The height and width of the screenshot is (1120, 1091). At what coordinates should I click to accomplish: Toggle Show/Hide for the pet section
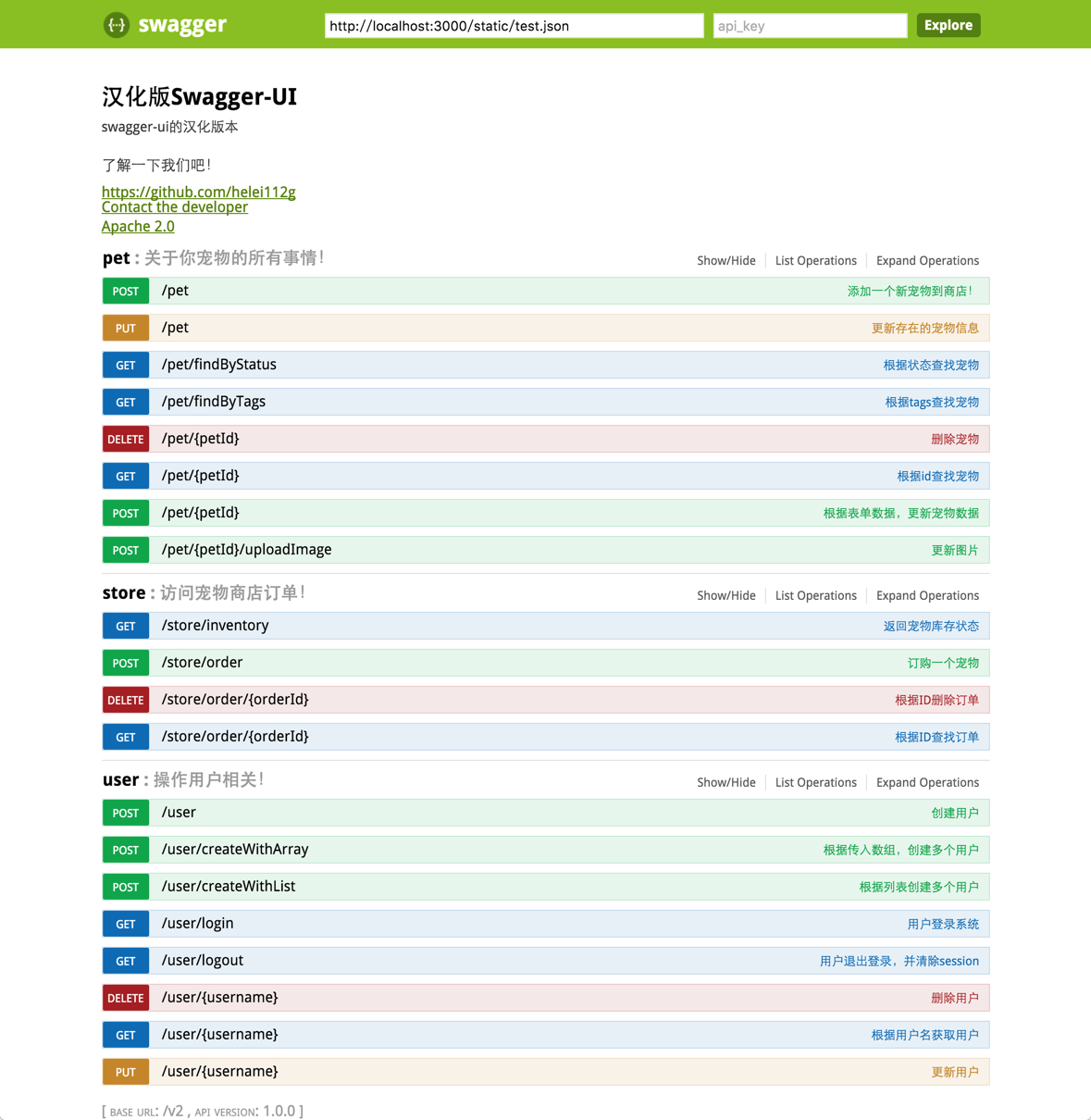(726, 261)
